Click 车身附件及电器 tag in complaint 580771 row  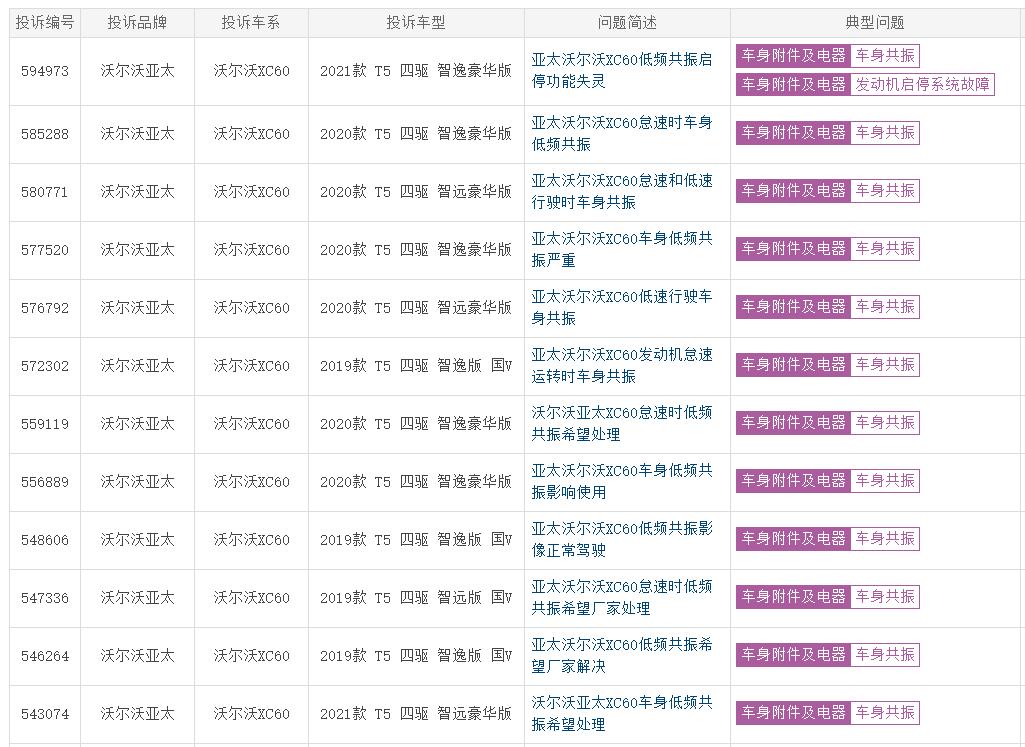tap(793, 191)
